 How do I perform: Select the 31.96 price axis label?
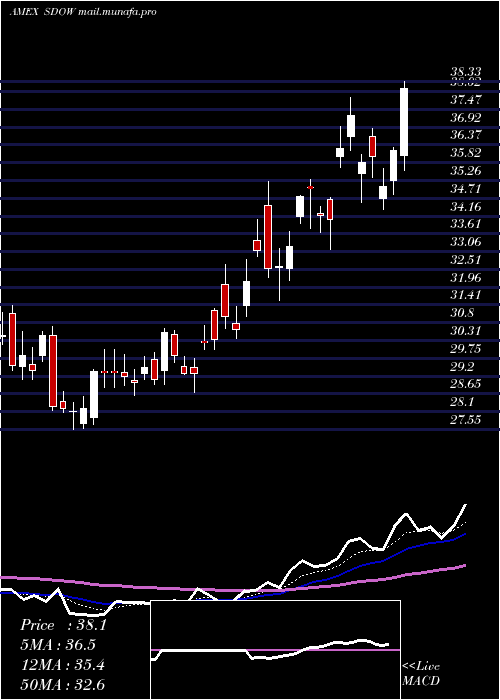click(x=466, y=277)
